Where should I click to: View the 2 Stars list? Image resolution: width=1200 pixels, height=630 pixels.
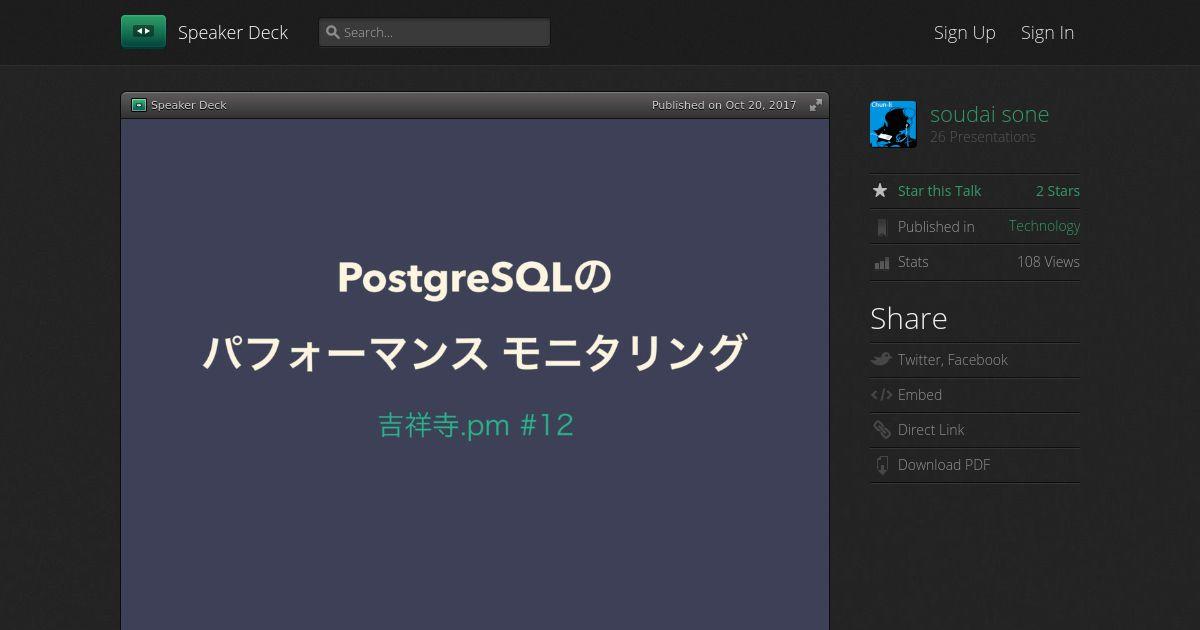(x=1057, y=191)
